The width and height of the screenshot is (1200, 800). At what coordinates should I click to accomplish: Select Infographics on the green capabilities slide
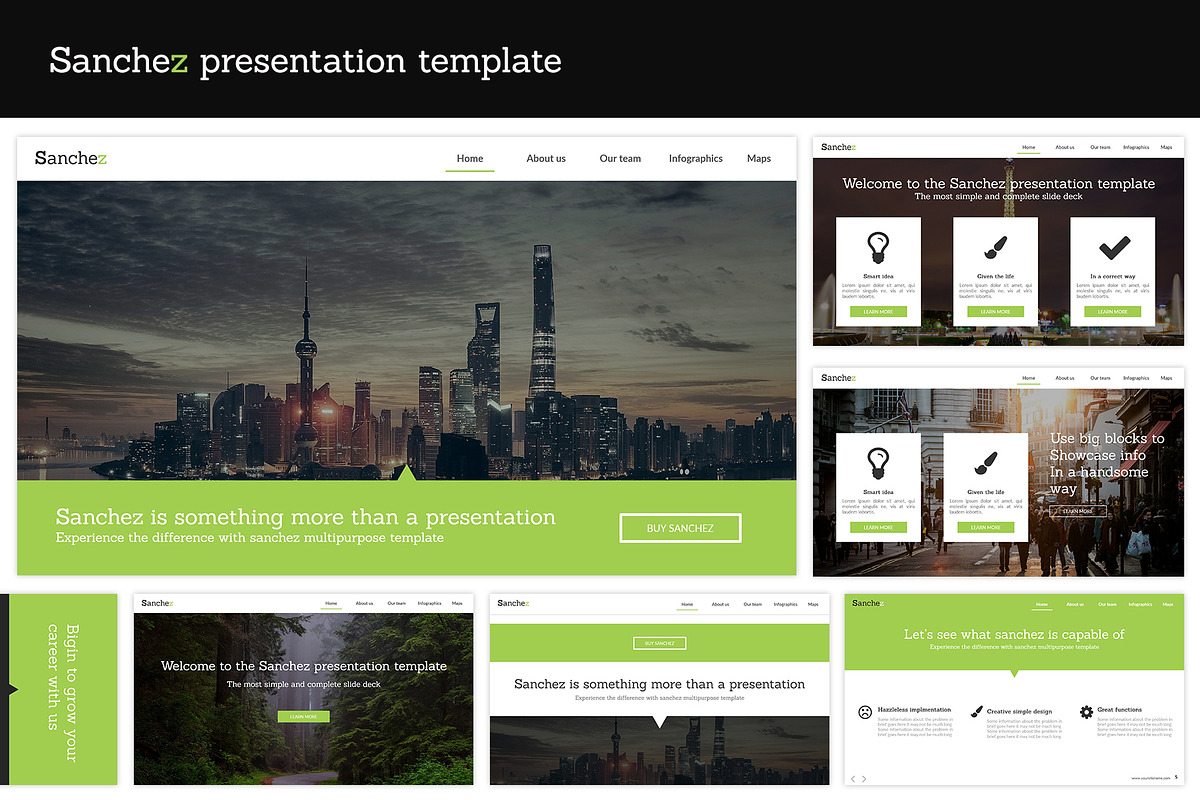(x=1140, y=604)
